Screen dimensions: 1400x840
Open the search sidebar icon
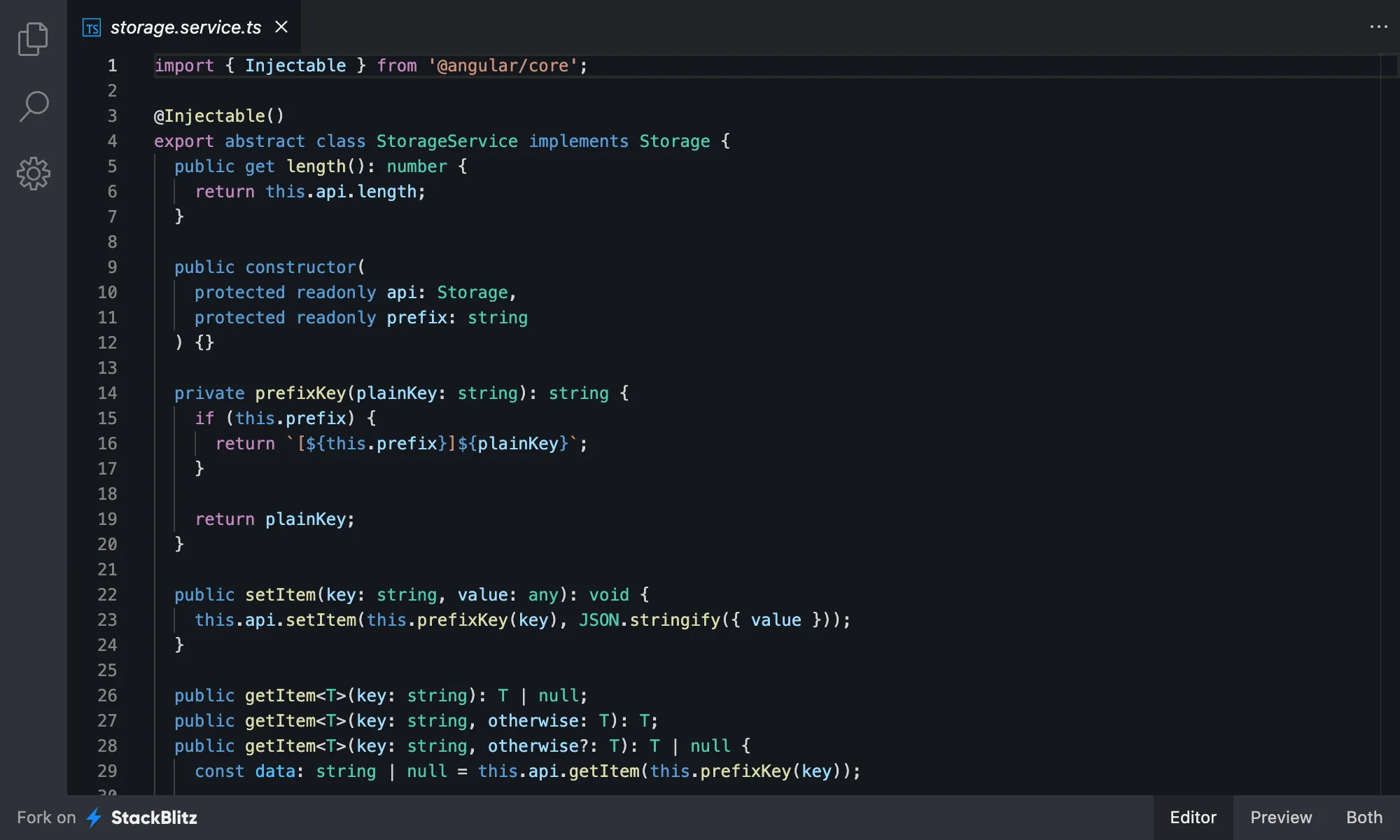coord(33,106)
